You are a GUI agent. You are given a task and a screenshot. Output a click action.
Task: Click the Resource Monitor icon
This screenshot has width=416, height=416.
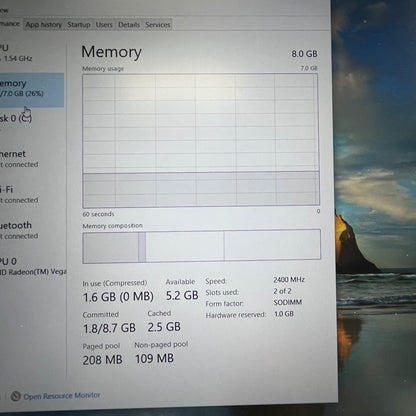tap(15, 396)
